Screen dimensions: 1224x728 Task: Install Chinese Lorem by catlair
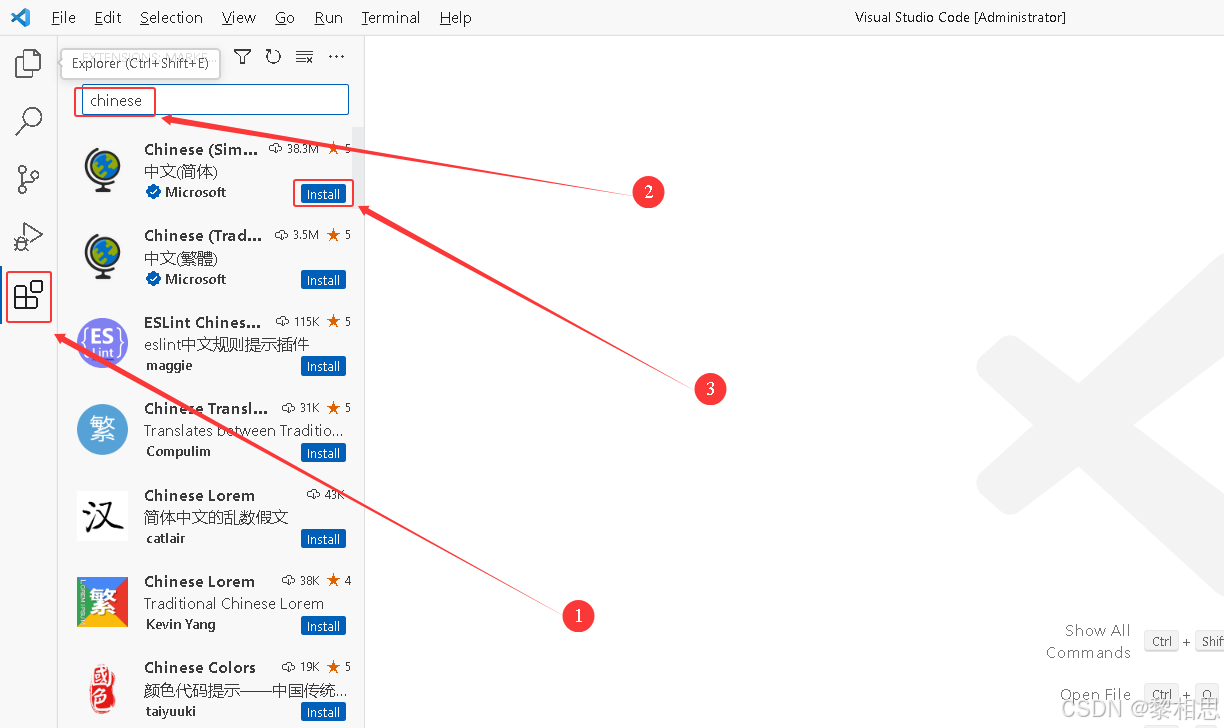(323, 539)
